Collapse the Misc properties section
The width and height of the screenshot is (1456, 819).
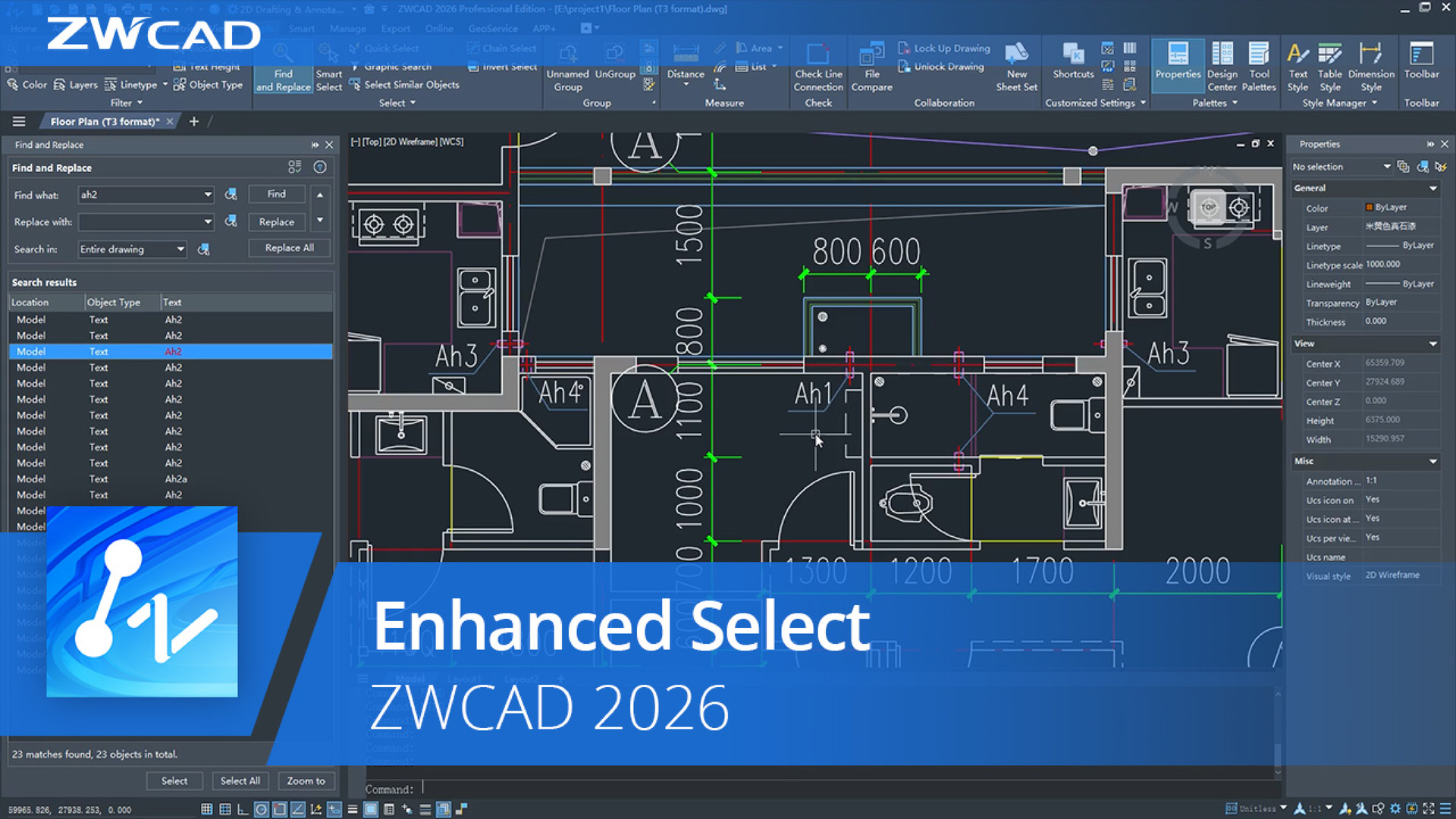click(x=1433, y=461)
